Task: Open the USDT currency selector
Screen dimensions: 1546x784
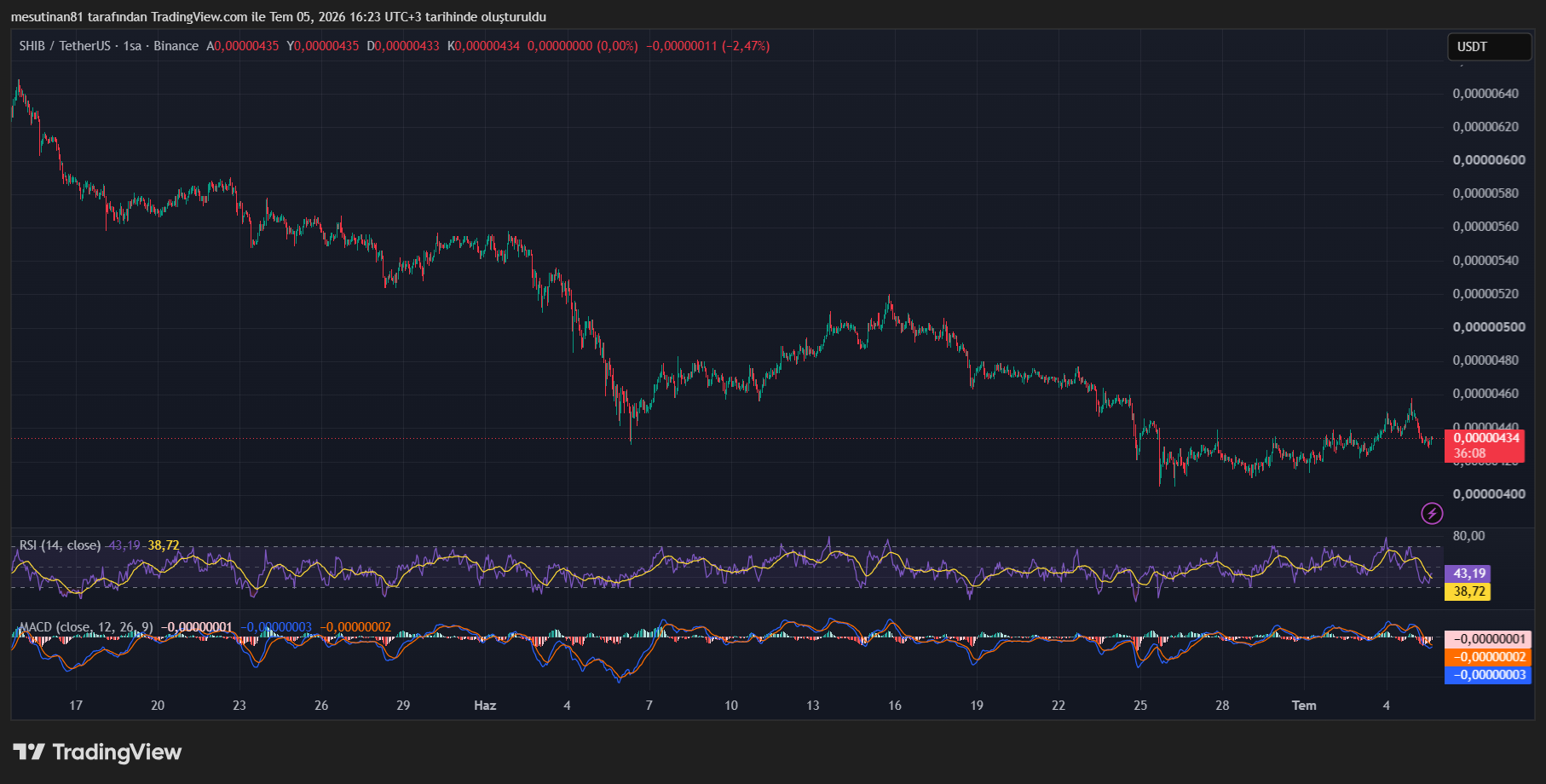Action: coord(1489,47)
